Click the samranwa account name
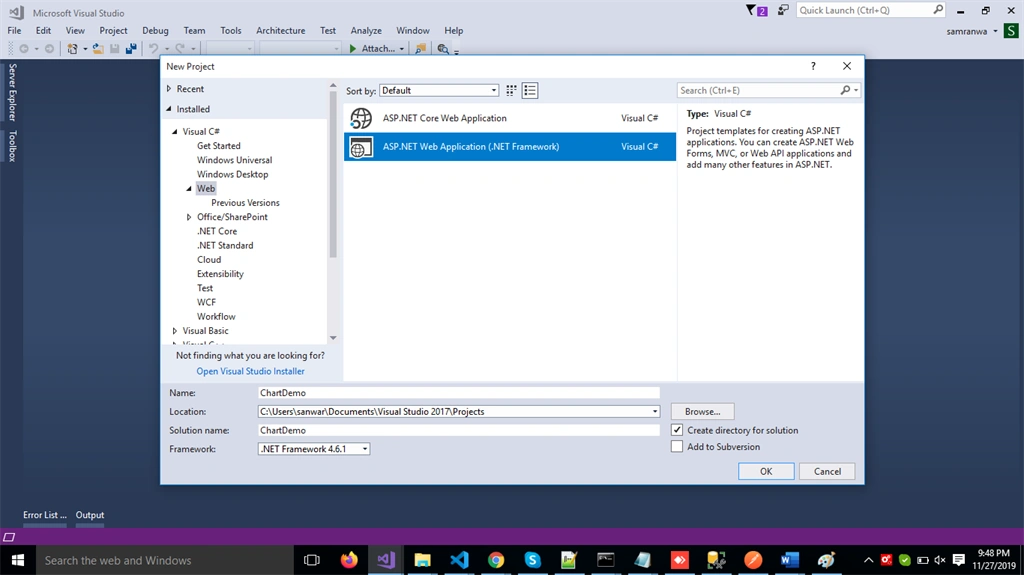Image resolution: width=1024 pixels, height=575 pixels. [x=967, y=31]
